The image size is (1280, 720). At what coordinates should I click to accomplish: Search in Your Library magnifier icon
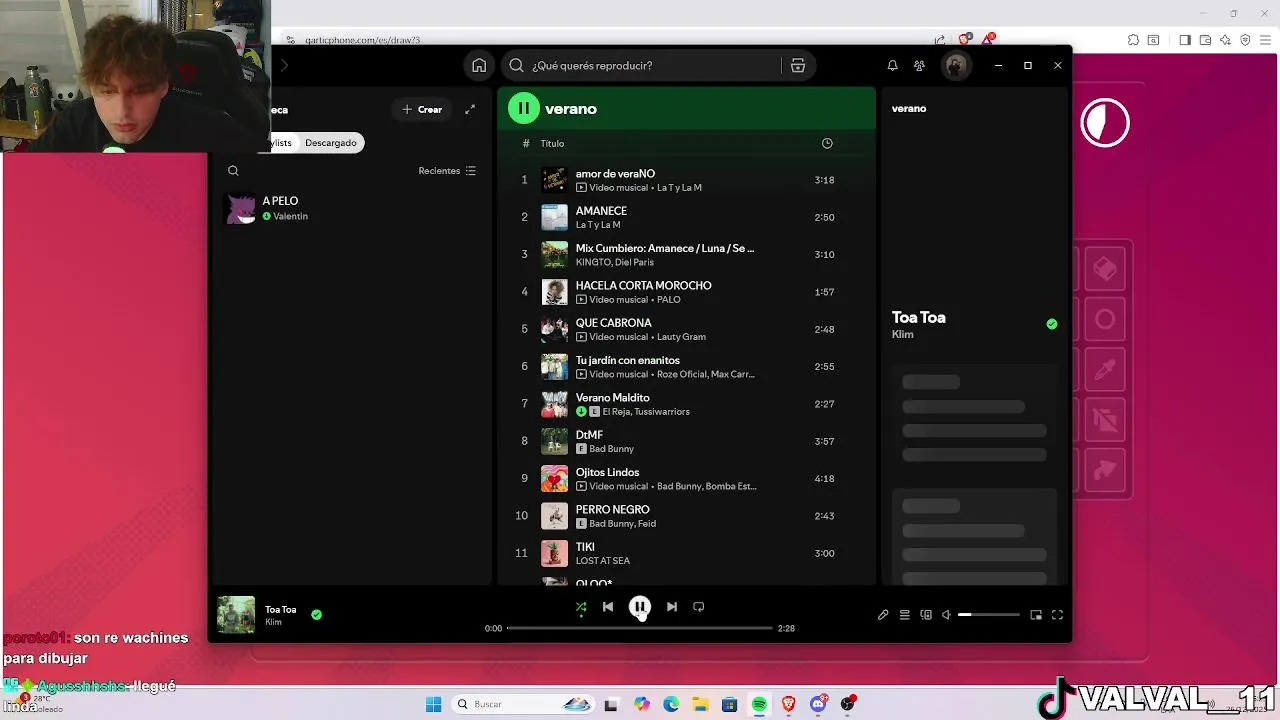click(233, 171)
